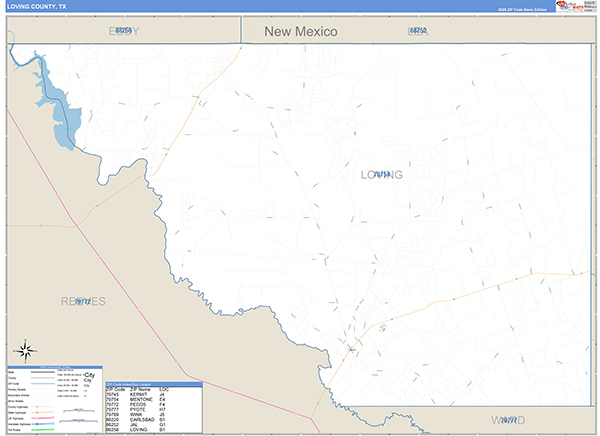Select the KERMIT row in ZIP index
This screenshot has height=436, width=600.
coord(137,394)
